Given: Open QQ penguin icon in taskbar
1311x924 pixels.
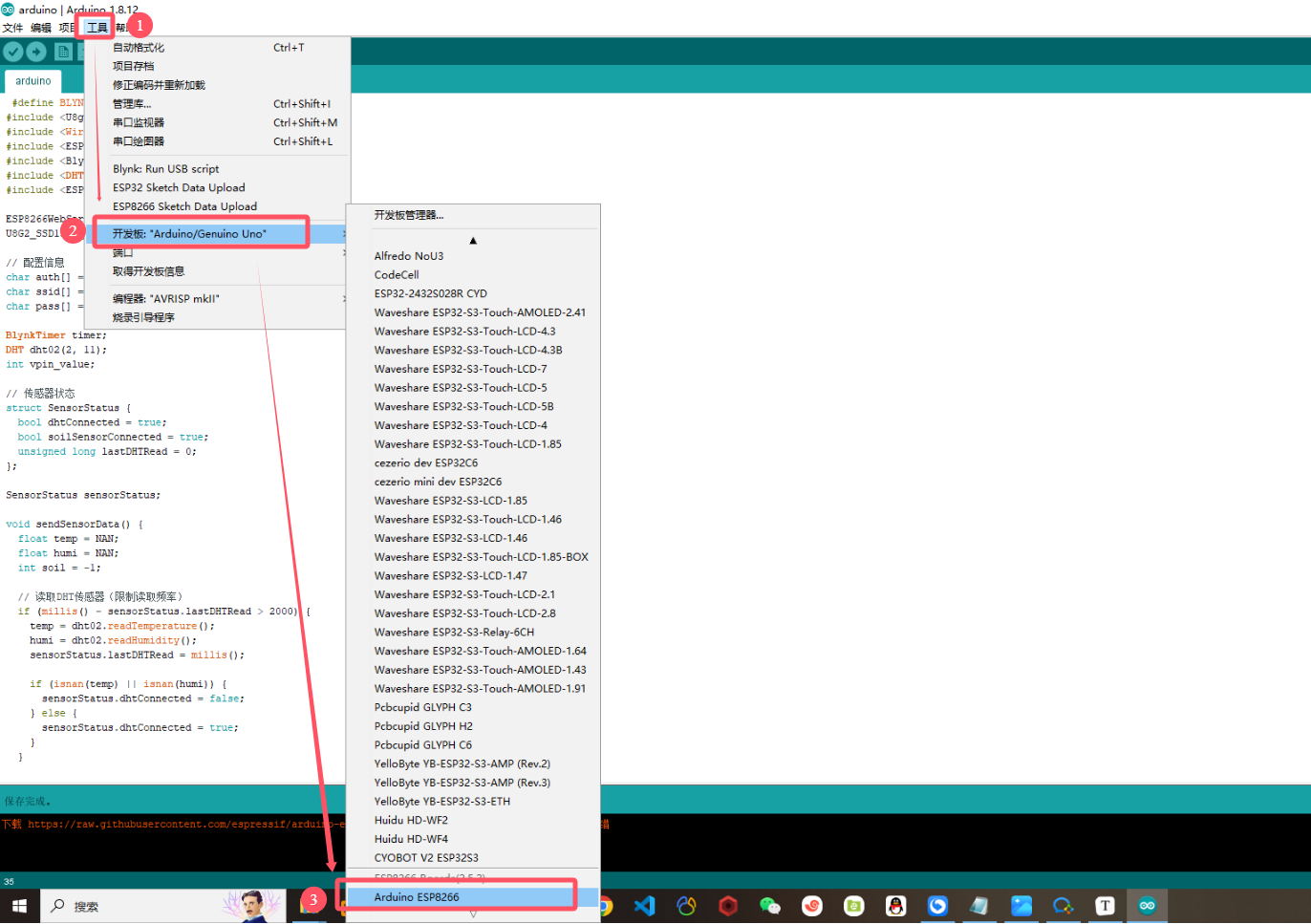Looking at the screenshot, I should coord(895,906).
